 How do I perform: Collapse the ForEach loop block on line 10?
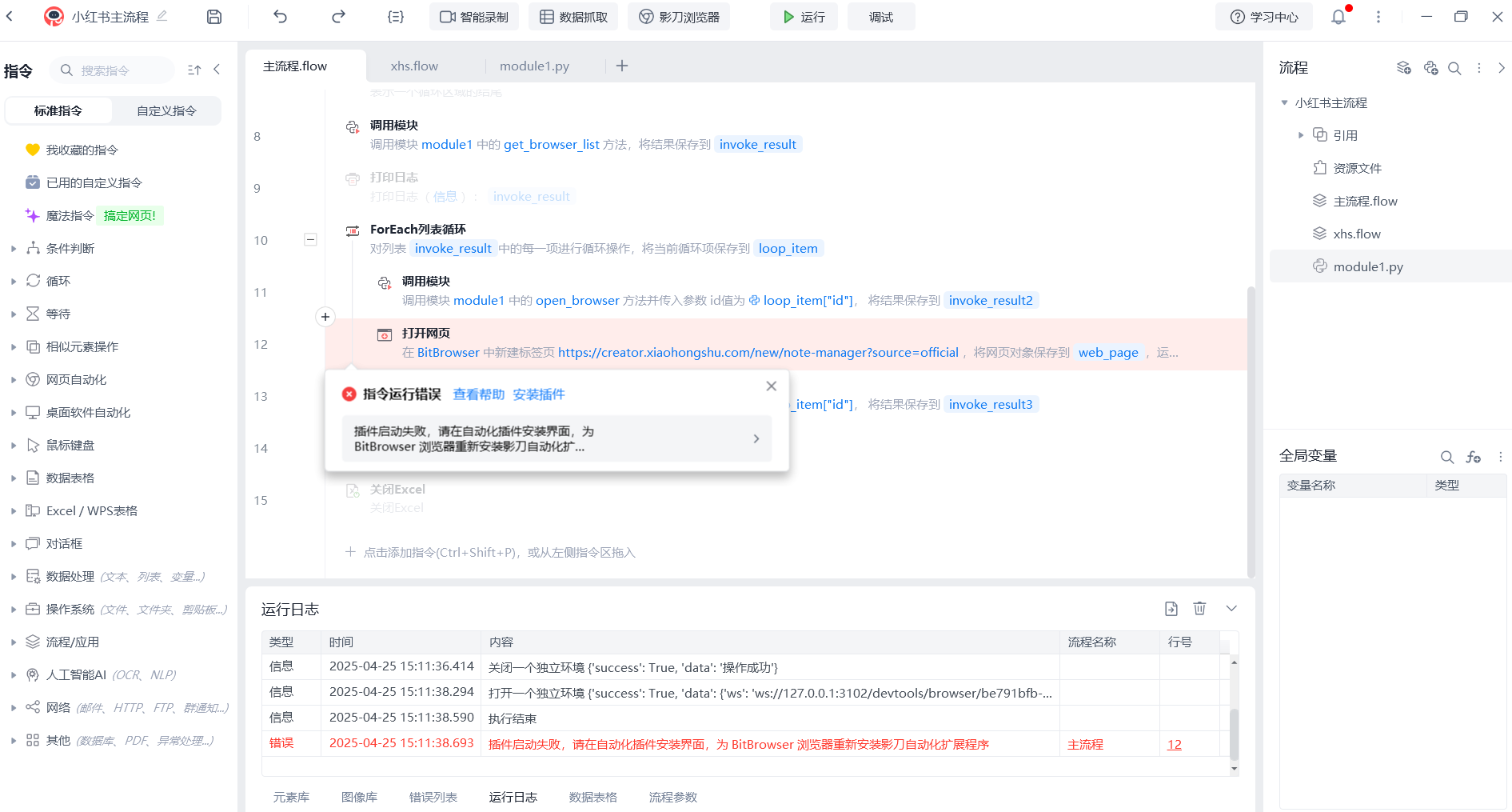pyautogui.click(x=311, y=239)
